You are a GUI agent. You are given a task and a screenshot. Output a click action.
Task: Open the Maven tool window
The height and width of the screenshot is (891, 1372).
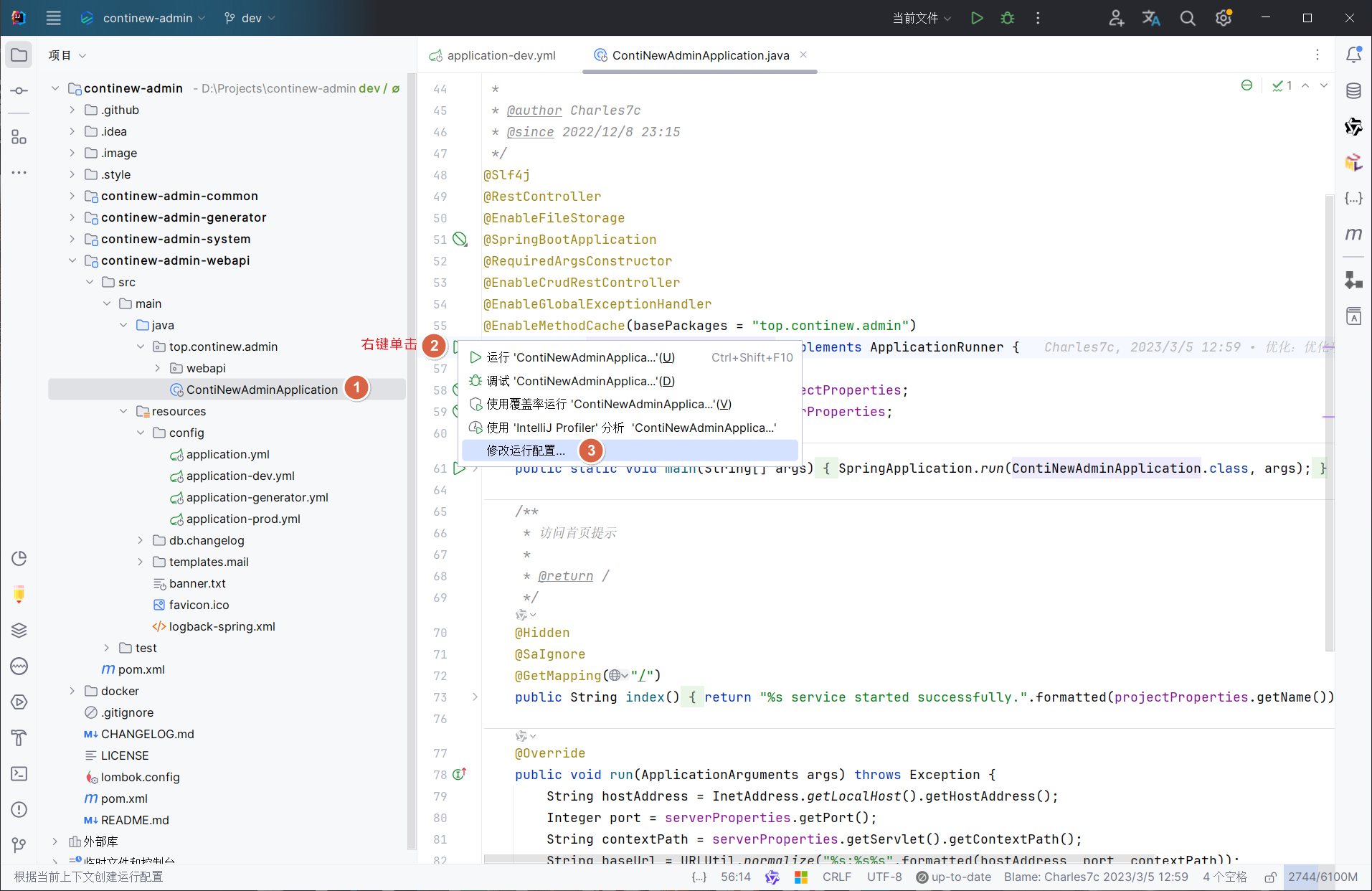tap(1353, 234)
